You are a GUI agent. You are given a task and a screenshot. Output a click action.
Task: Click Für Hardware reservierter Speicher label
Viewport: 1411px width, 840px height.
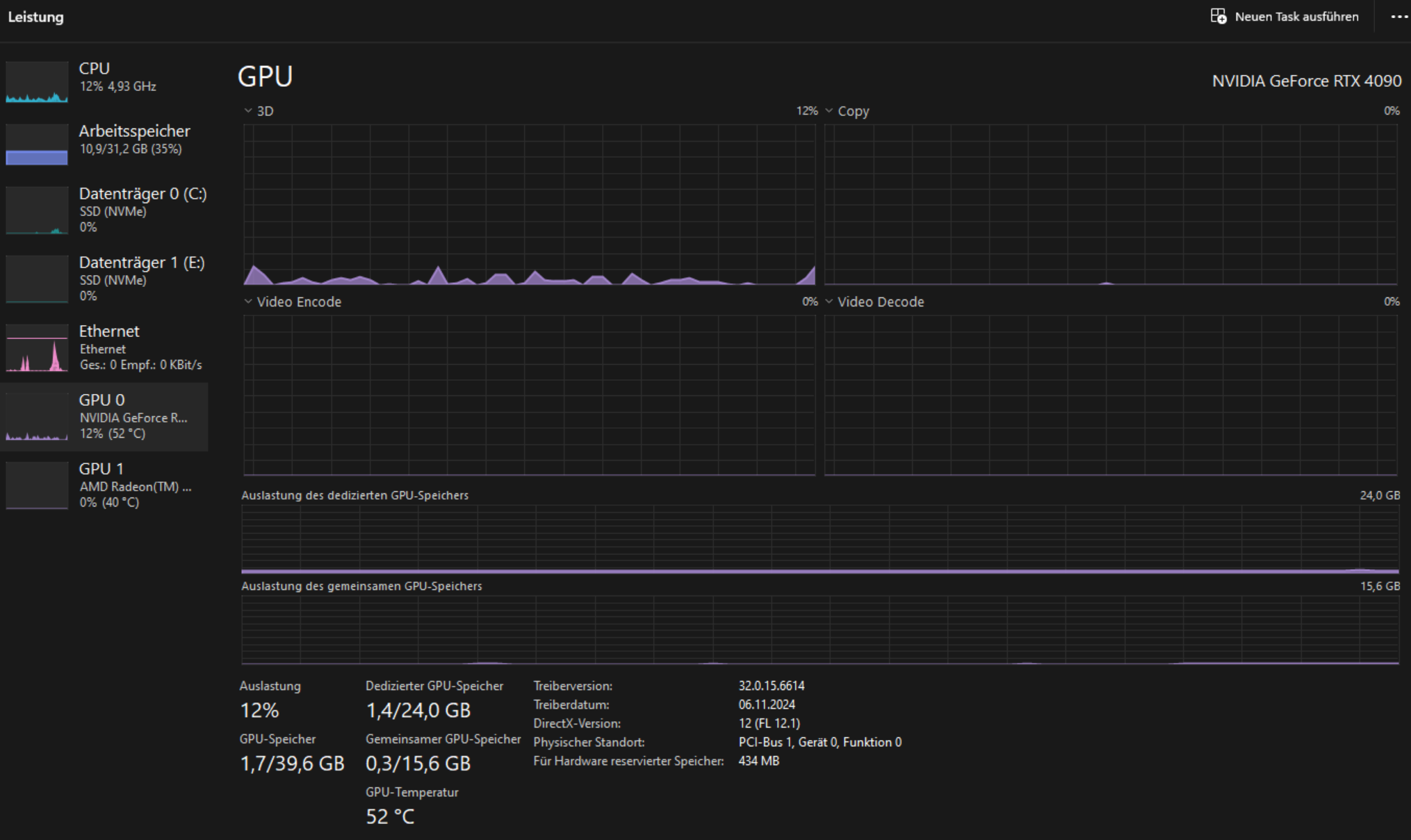[628, 761]
